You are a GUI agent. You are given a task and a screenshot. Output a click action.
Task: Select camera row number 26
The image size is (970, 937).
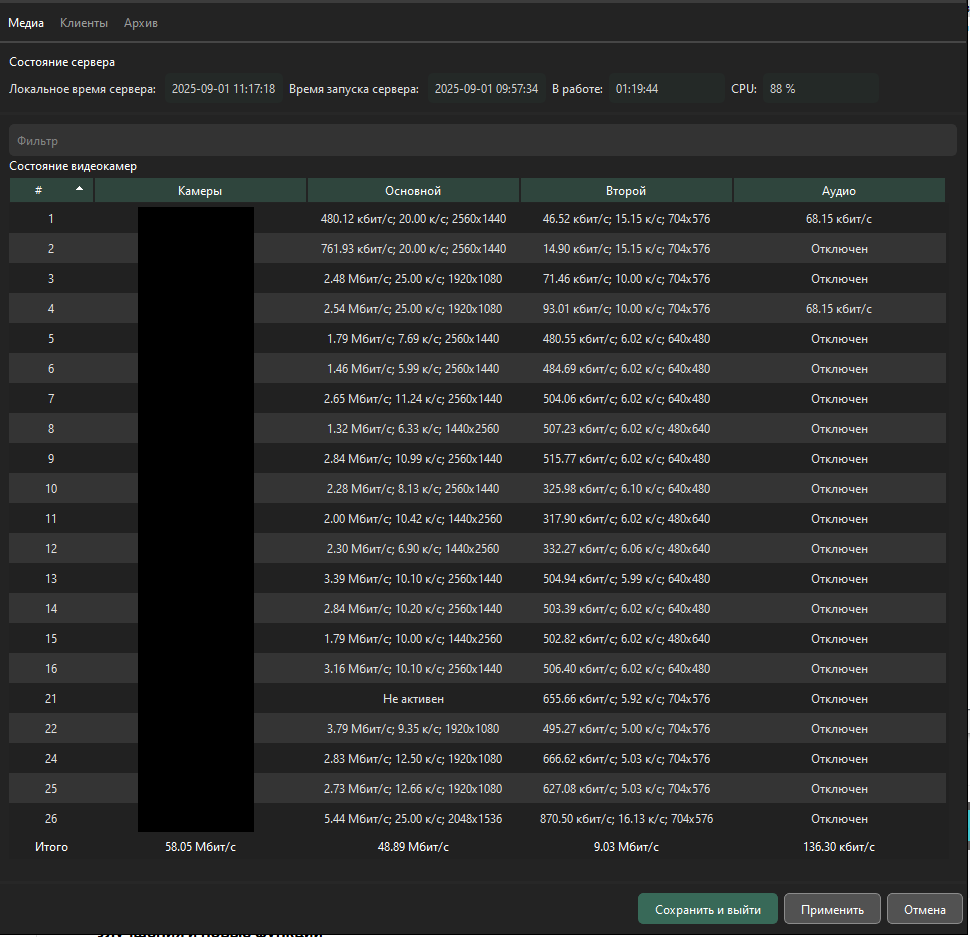[x=477, y=818]
